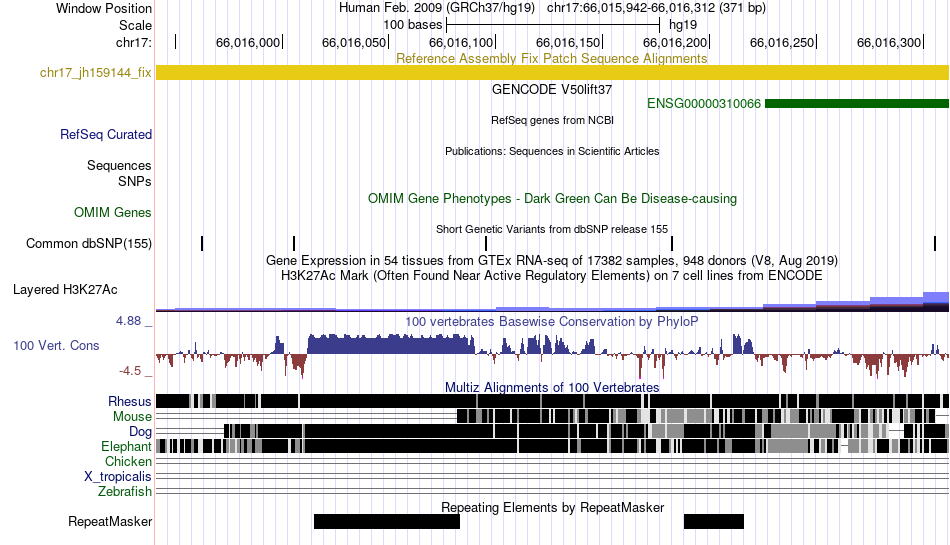Viewport: 950px width, 545px height.
Task: Click the Rhesus multiz alignment bar
Action: click(x=552, y=401)
